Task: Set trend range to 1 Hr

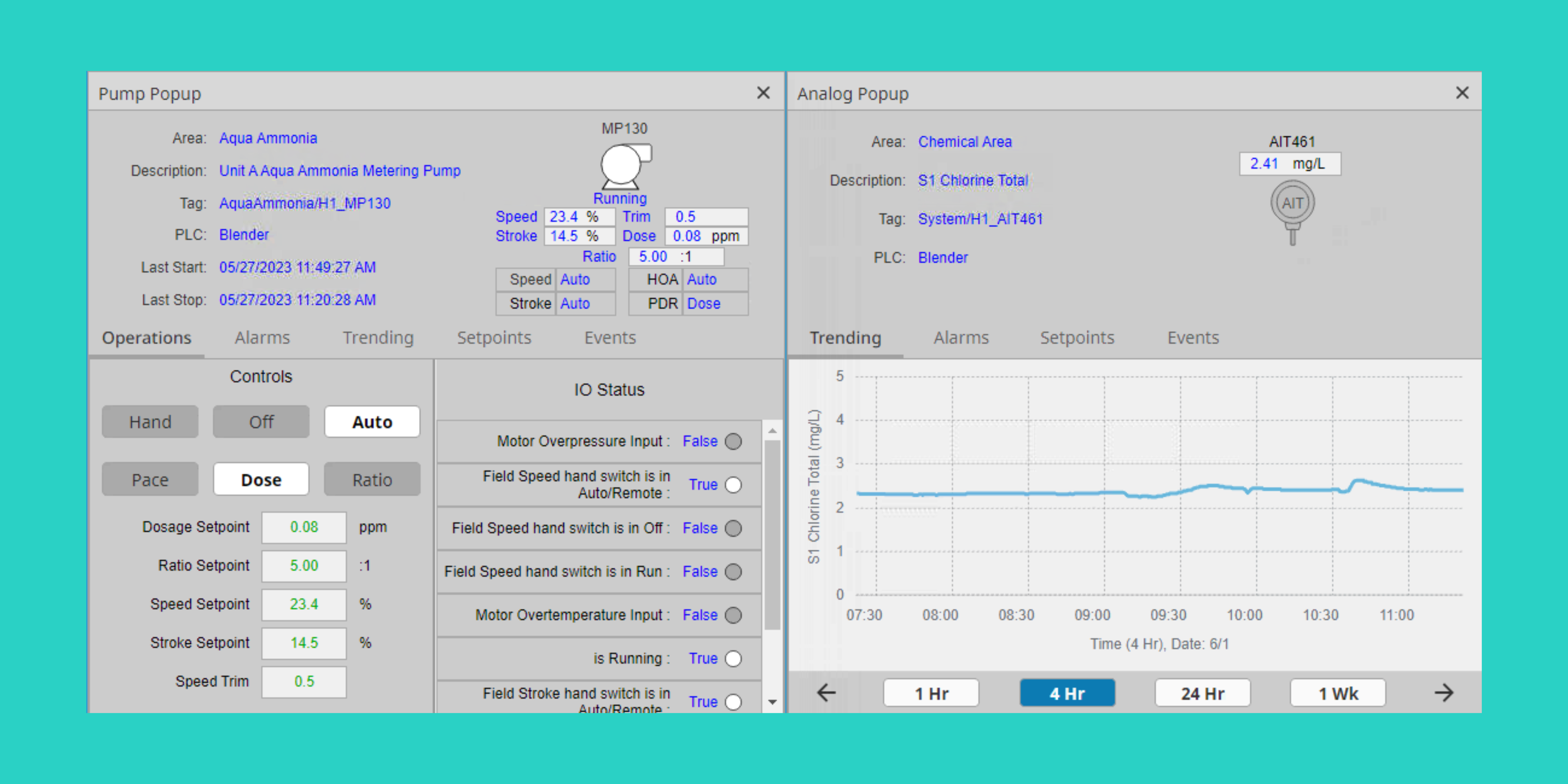Action: pos(931,693)
